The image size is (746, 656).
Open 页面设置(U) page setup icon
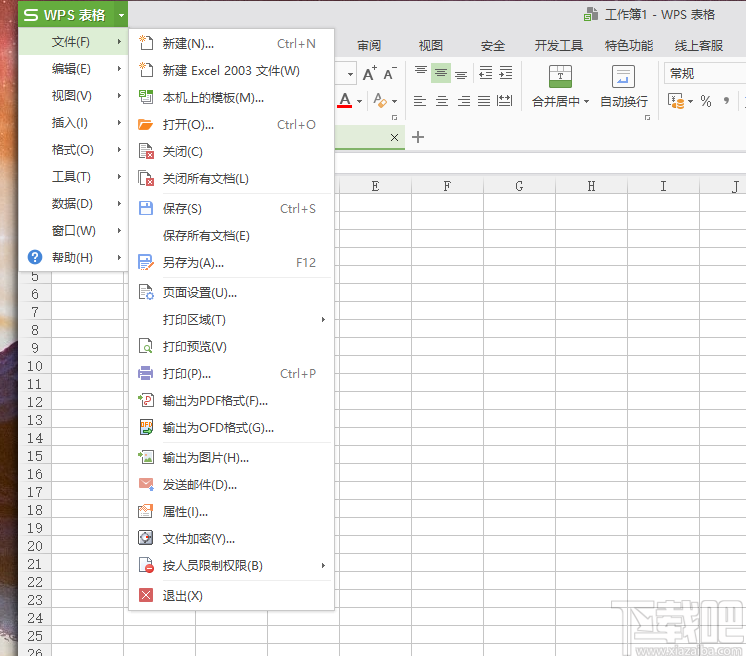click(x=146, y=292)
